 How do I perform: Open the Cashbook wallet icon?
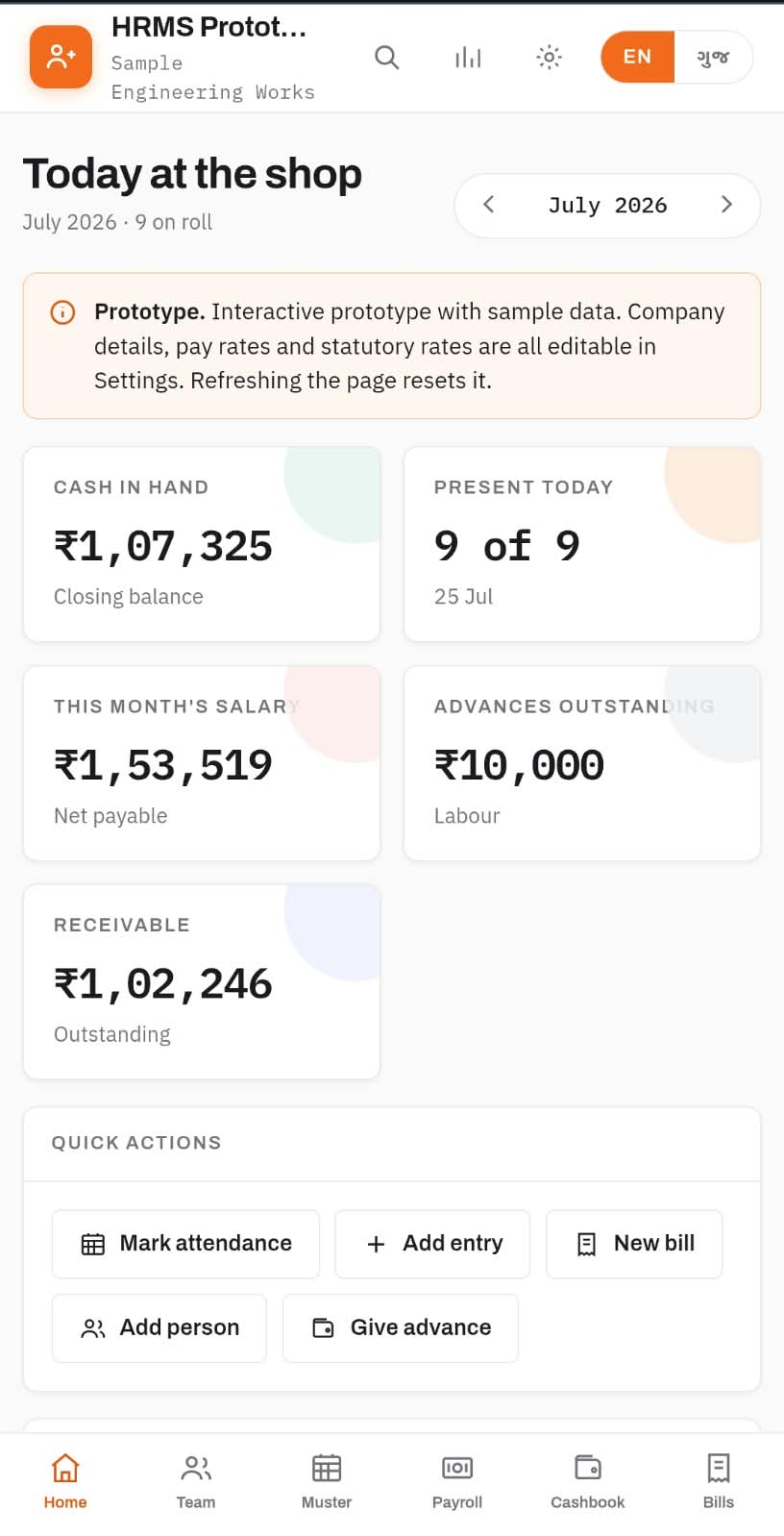click(x=588, y=1468)
